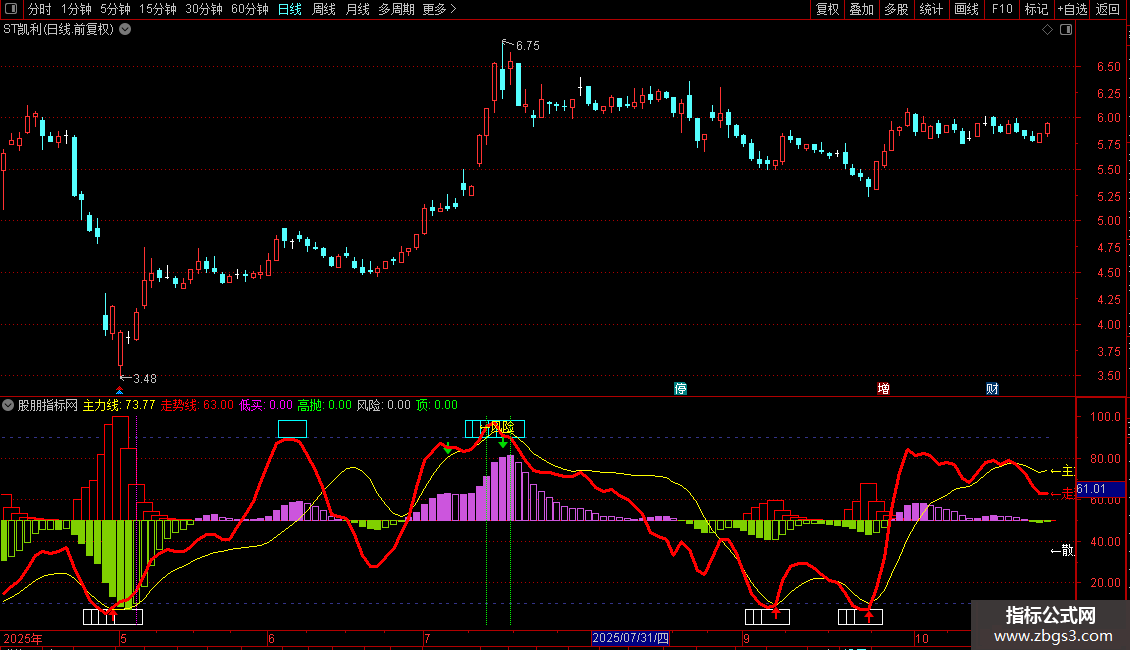Click the 2025/07/31 date marker on timeline
This screenshot has width=1130, height=650.
[x=634, y=637]
